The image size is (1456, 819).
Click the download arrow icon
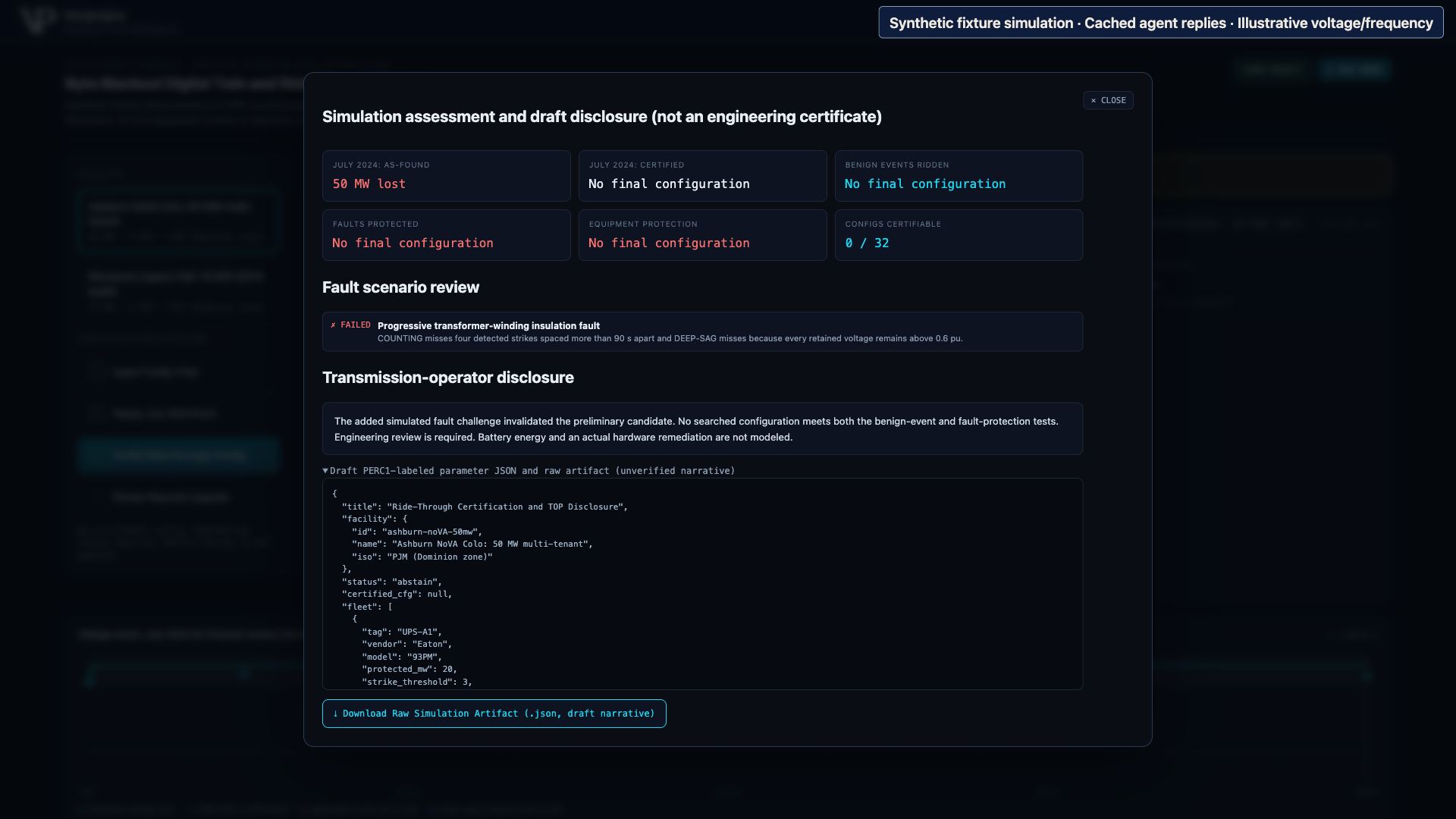point(335,714)
